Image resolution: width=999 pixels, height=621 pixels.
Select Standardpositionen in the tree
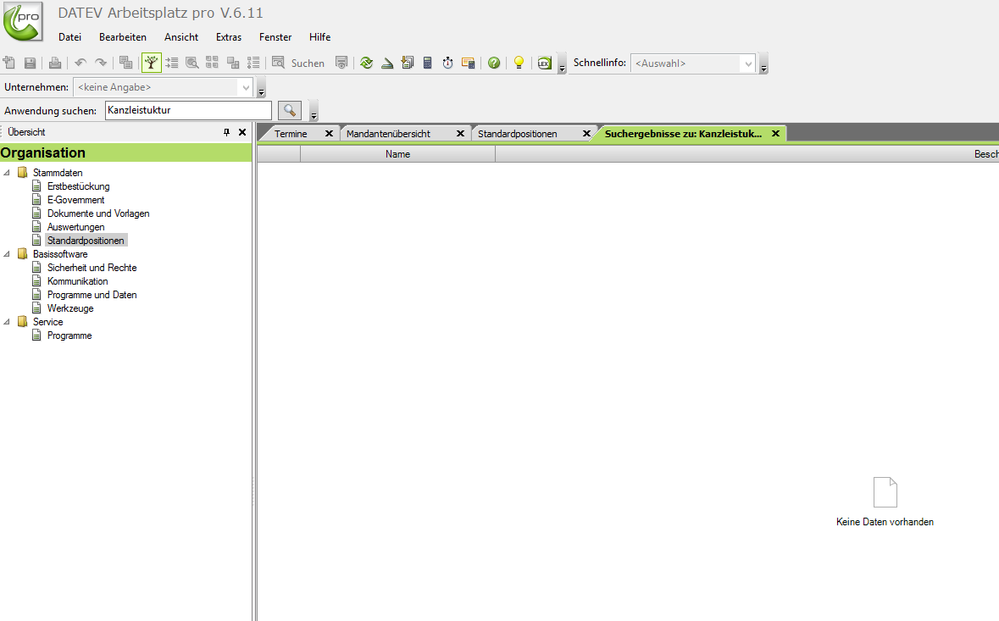pyautogui.click(x=86, y=241)
